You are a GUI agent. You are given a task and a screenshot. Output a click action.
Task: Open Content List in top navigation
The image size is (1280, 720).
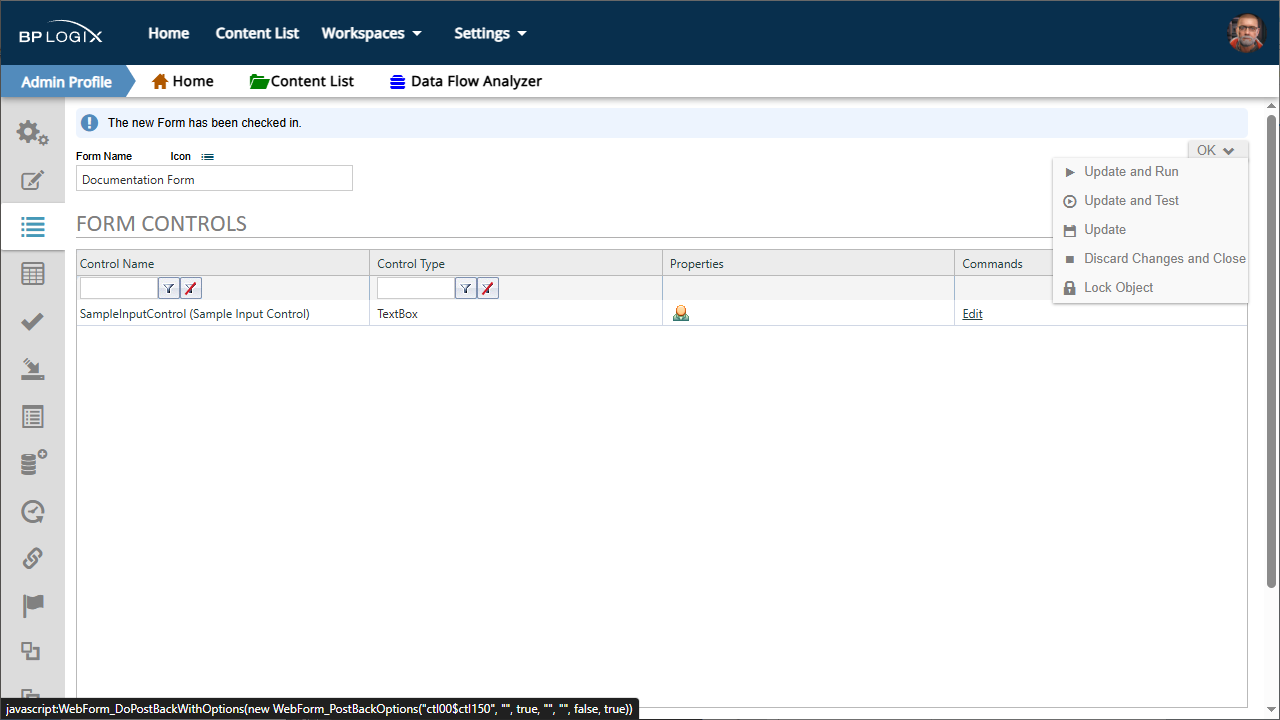[x=257, y=33]
